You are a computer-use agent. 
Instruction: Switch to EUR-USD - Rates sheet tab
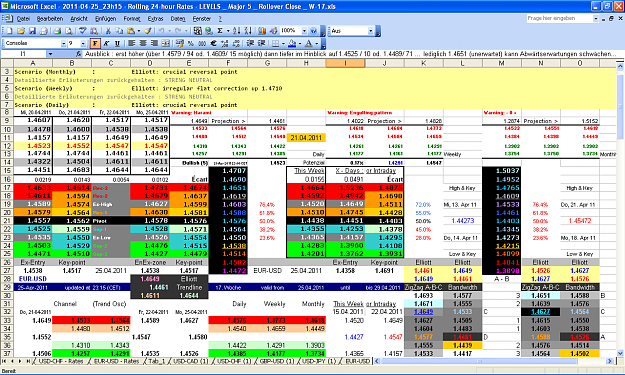(x=116, y=361)
